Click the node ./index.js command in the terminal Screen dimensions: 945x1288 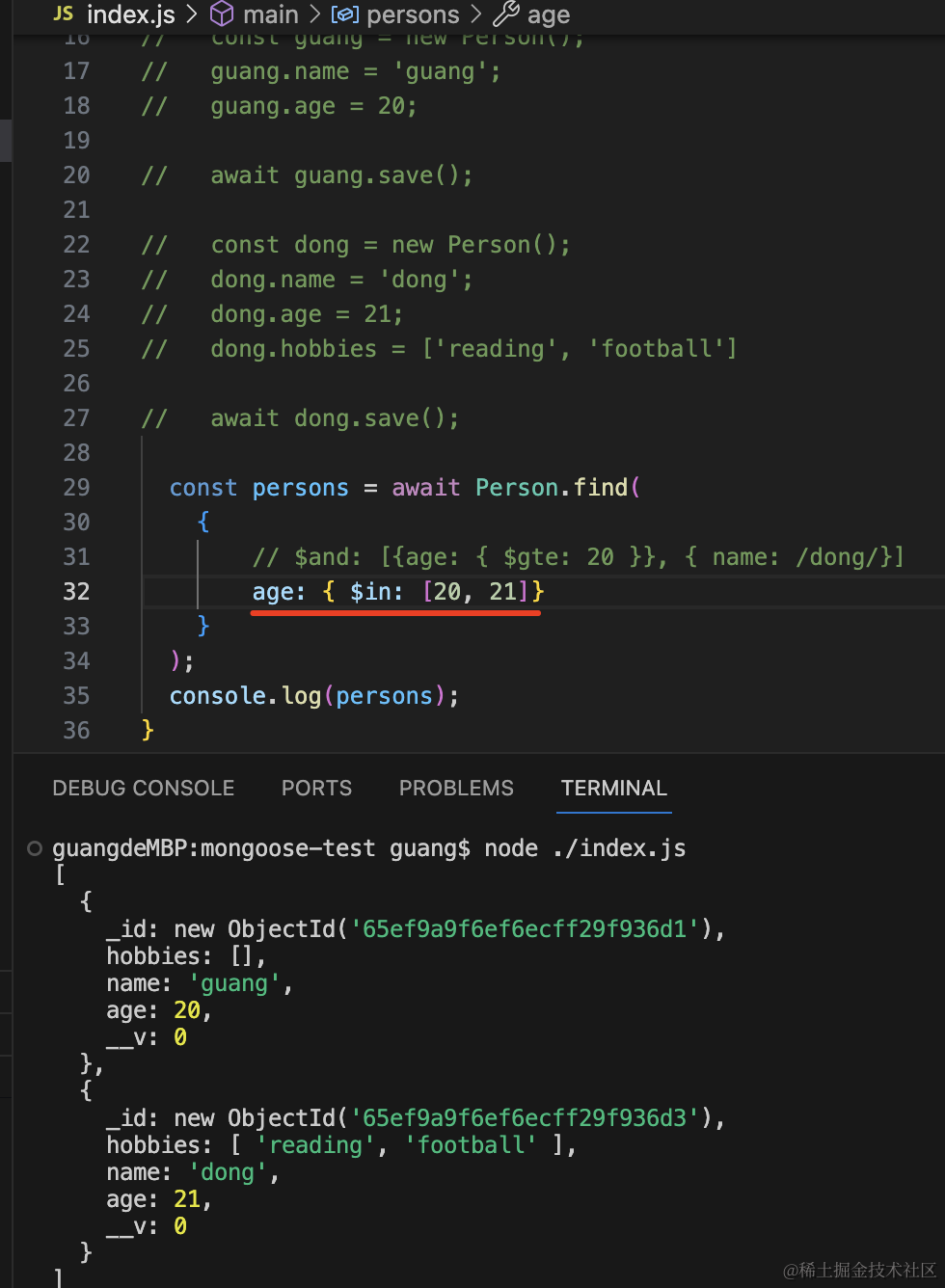[584, 848]
